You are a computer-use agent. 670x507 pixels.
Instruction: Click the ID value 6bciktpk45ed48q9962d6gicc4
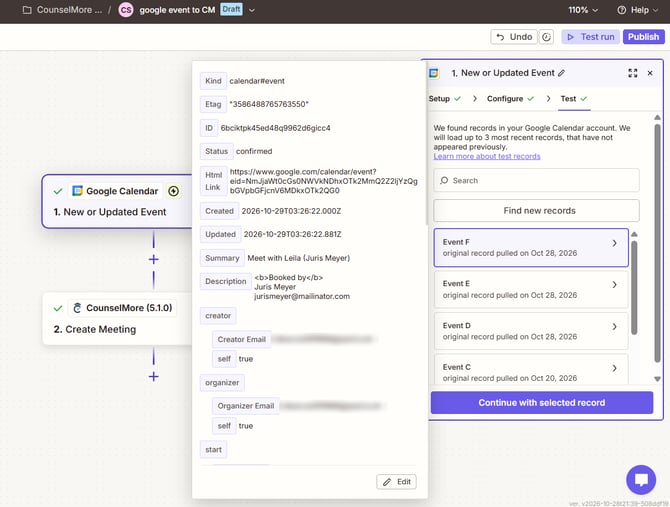pos(276,128)
